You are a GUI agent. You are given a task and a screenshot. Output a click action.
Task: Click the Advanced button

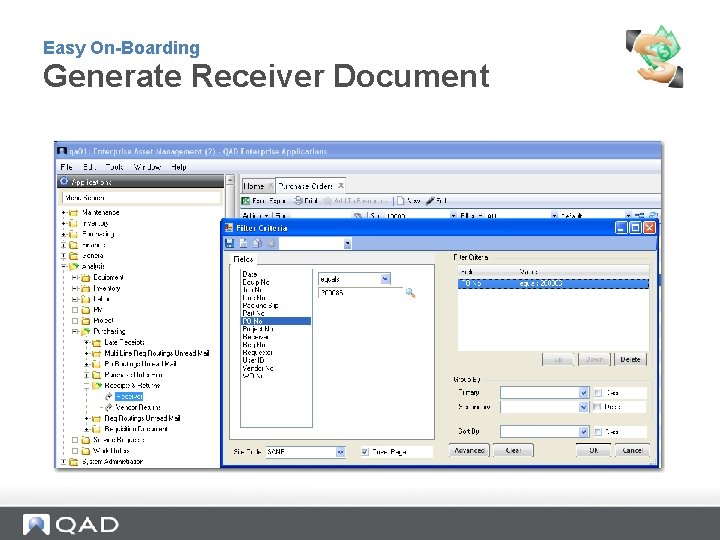click(x=469, y=450)
